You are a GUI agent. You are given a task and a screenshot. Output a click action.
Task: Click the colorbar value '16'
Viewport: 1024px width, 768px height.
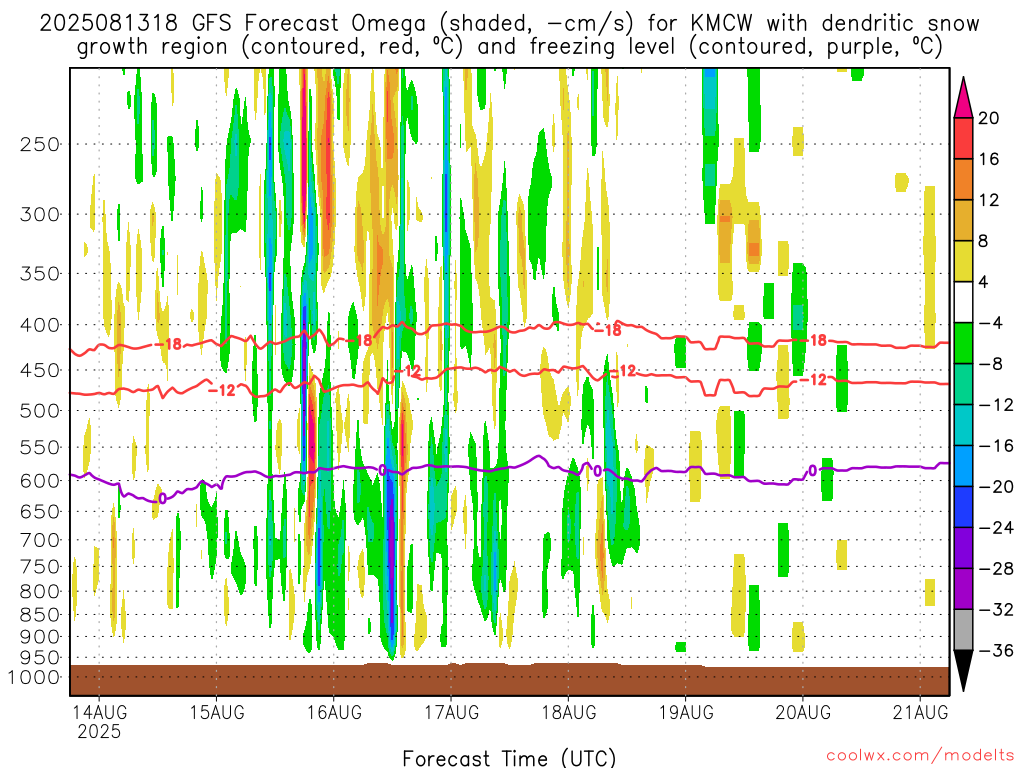(x=989, y=159)
